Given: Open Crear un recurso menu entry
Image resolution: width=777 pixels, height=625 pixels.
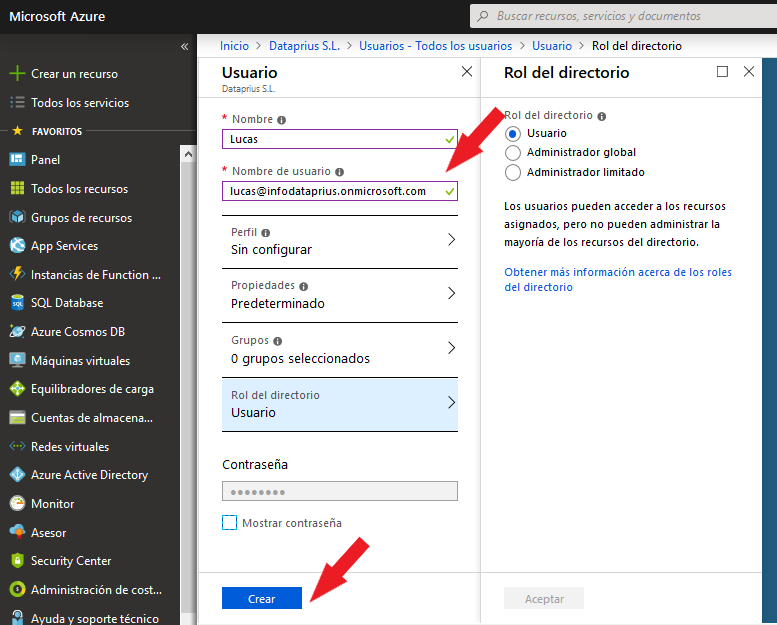Looking at the screenshot, I should (x=74, y=74).
